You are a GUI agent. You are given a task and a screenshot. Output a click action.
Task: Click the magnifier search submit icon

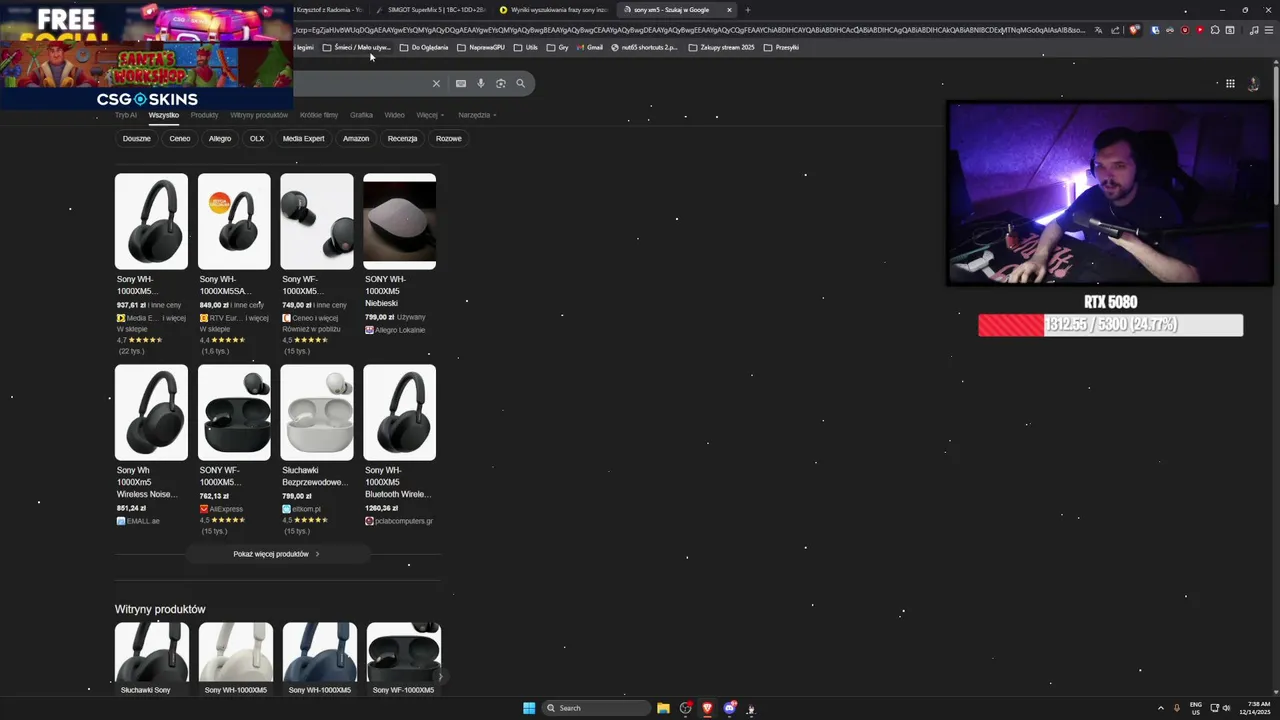coord(521,83)
